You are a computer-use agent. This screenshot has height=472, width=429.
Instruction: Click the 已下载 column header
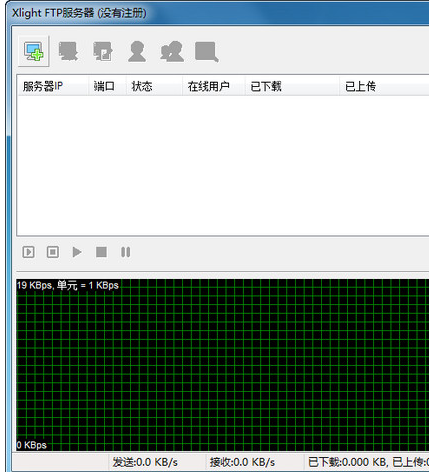pos(292,86)
